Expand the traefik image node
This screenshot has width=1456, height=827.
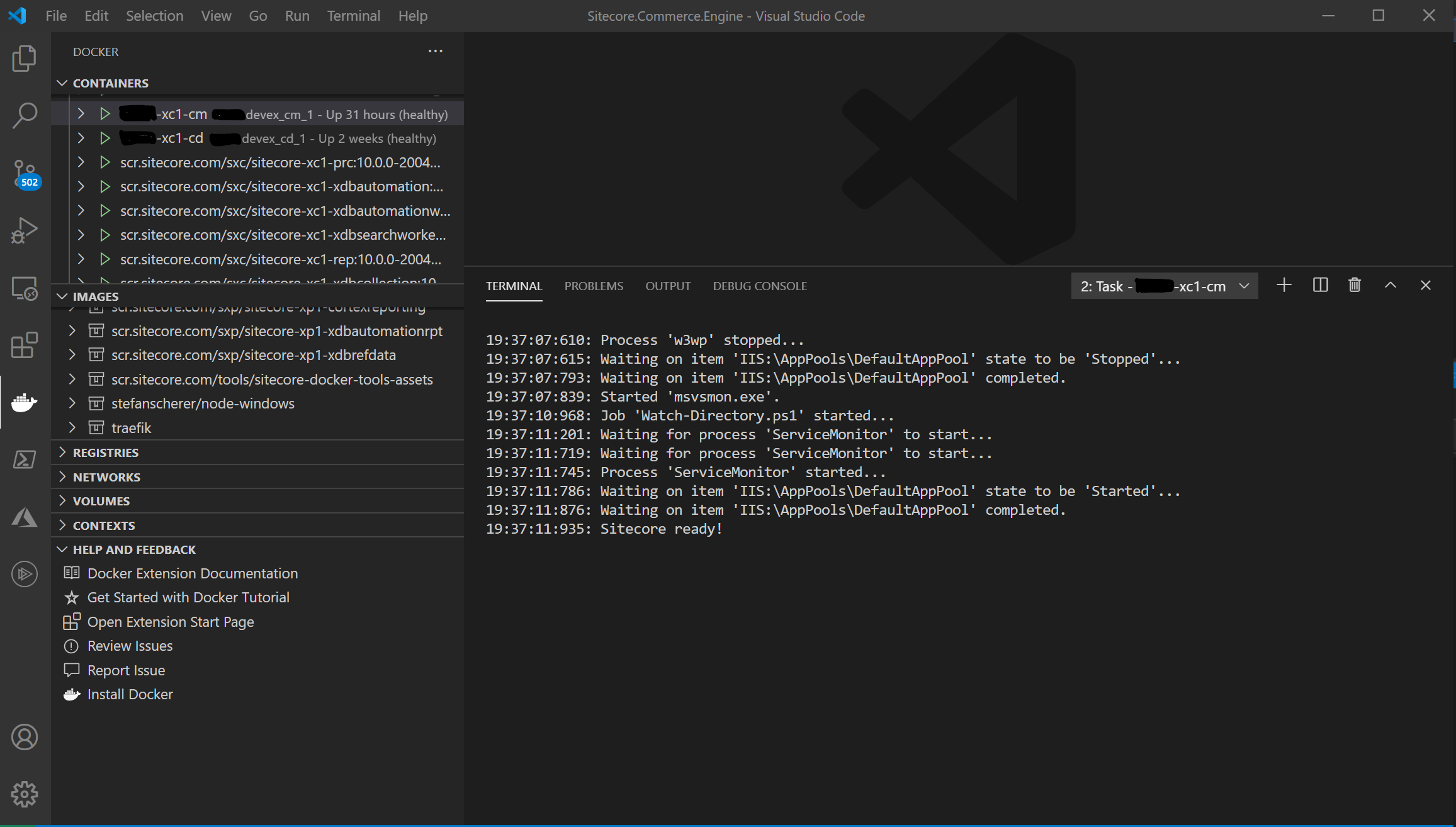pos(72,428)
